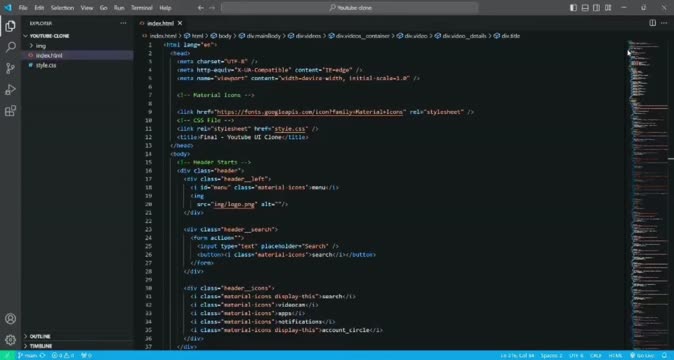
Task: Open the Selection menu
Action: point(62,8)
